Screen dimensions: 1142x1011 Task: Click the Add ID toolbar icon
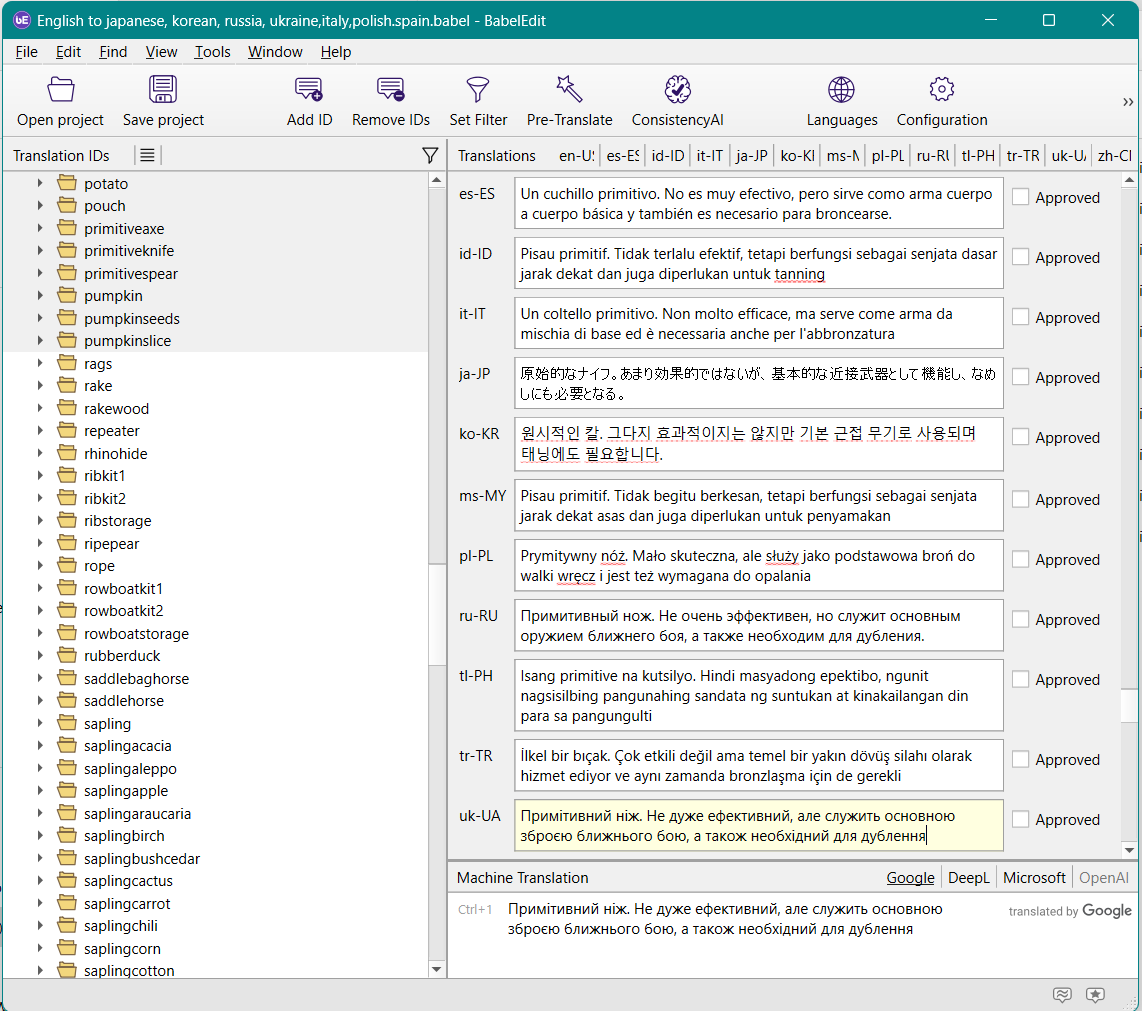click(x=309, y=90)
